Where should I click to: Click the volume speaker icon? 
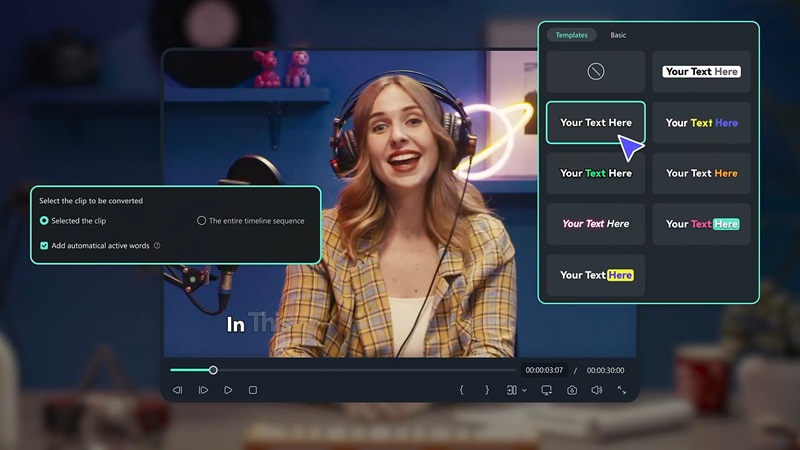pyautogui.click(x=596, y=390)
